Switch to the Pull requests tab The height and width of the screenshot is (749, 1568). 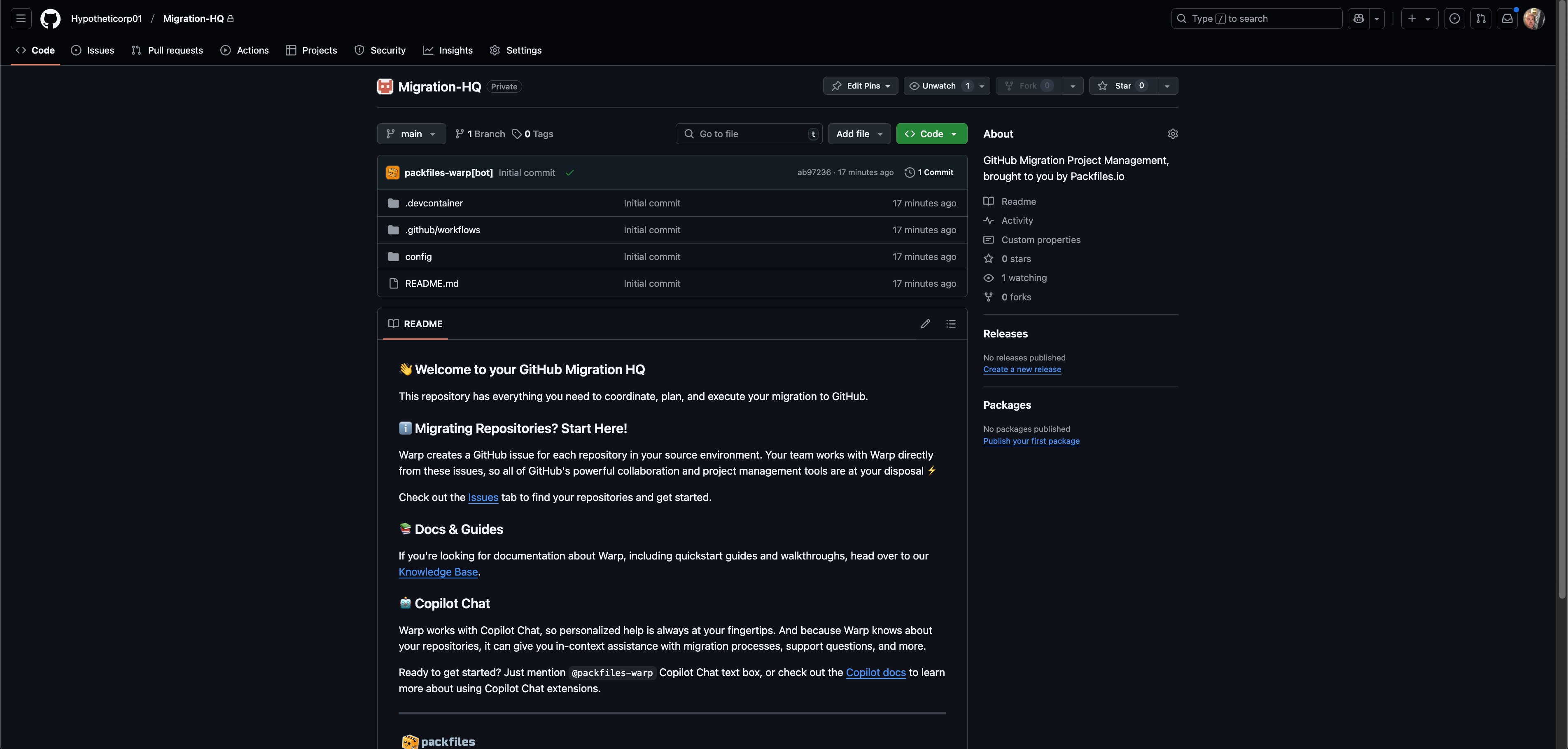pos(167,51)
